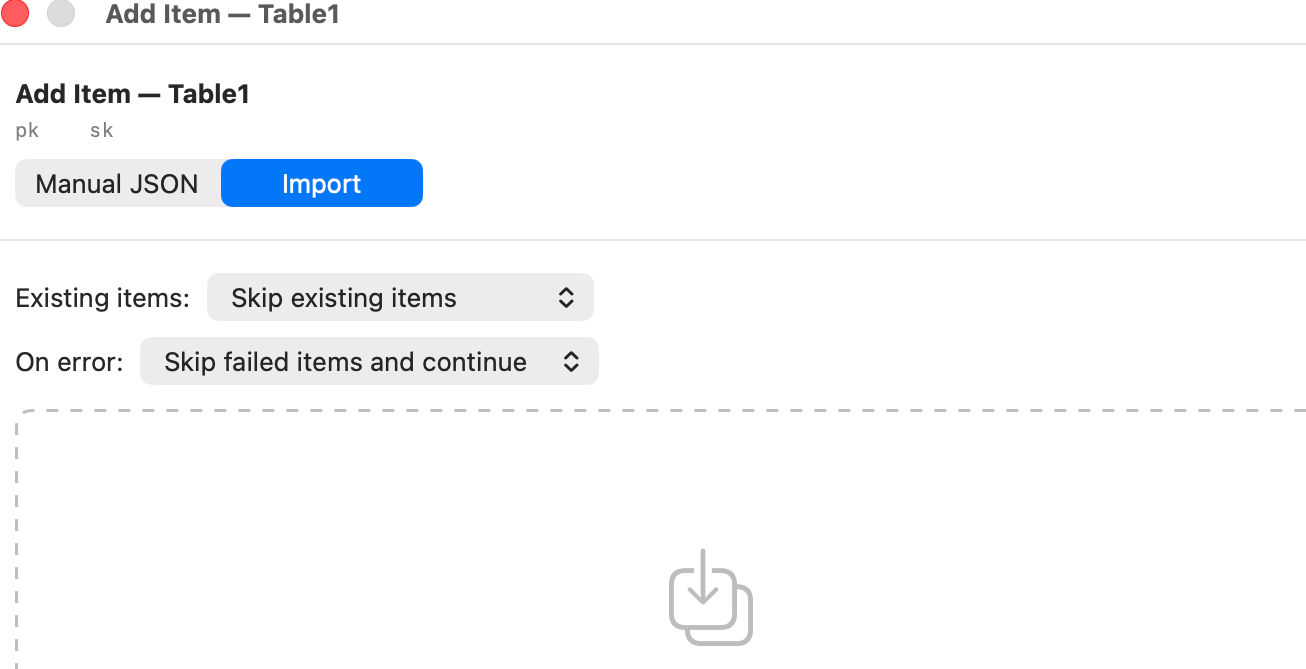Click the bold Add Item — Table1 heading
1306x669 pixels.
133,94
